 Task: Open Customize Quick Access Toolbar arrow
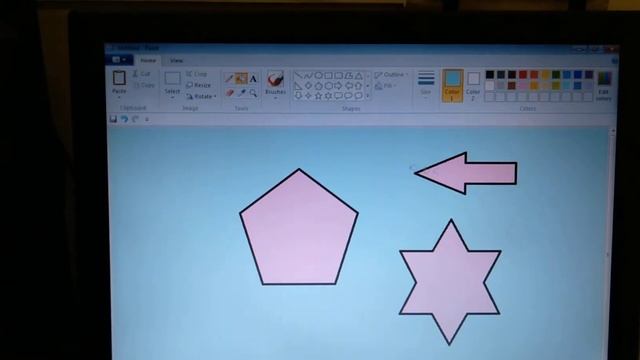[147, 120]
